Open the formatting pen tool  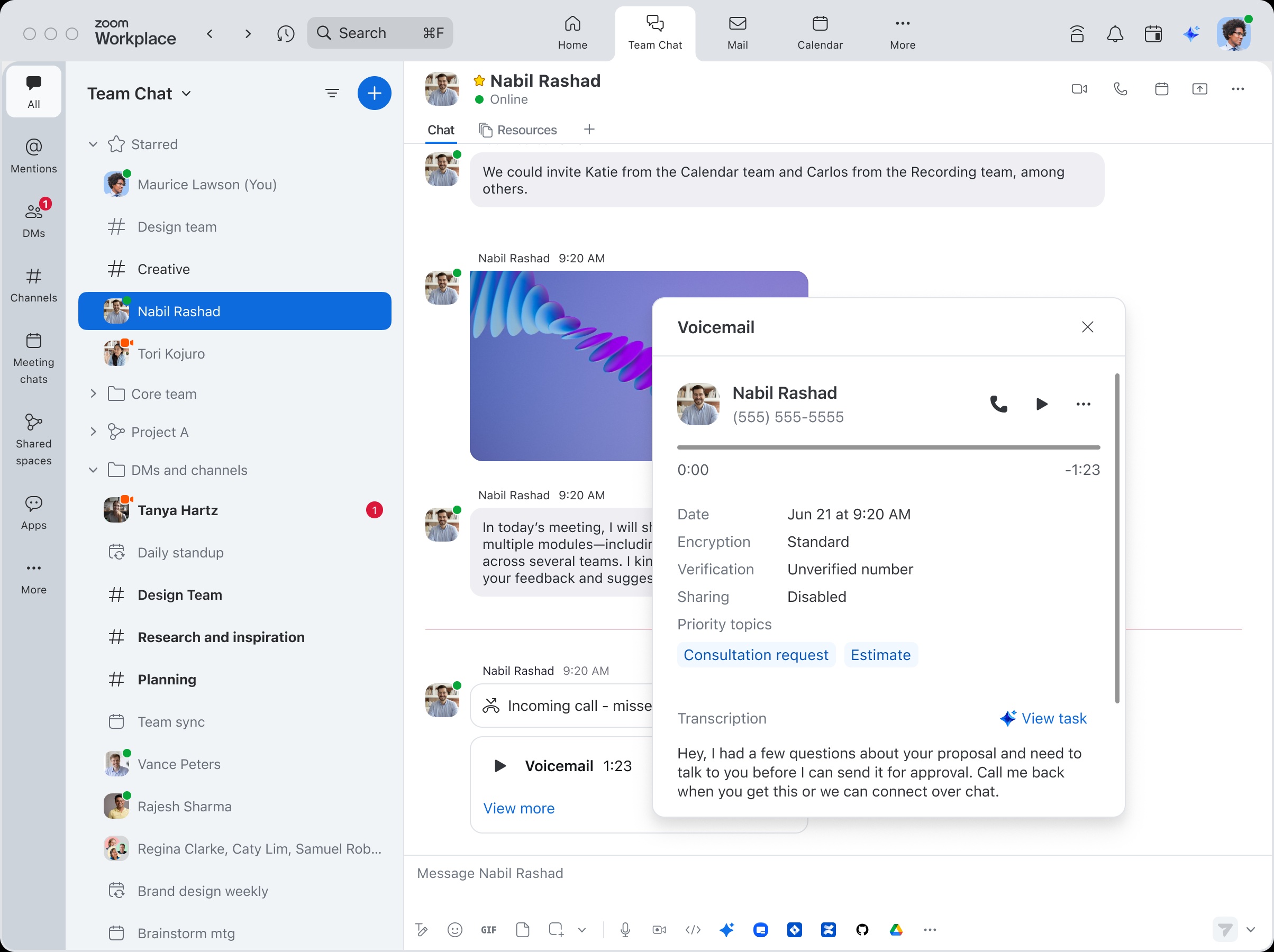421,930
